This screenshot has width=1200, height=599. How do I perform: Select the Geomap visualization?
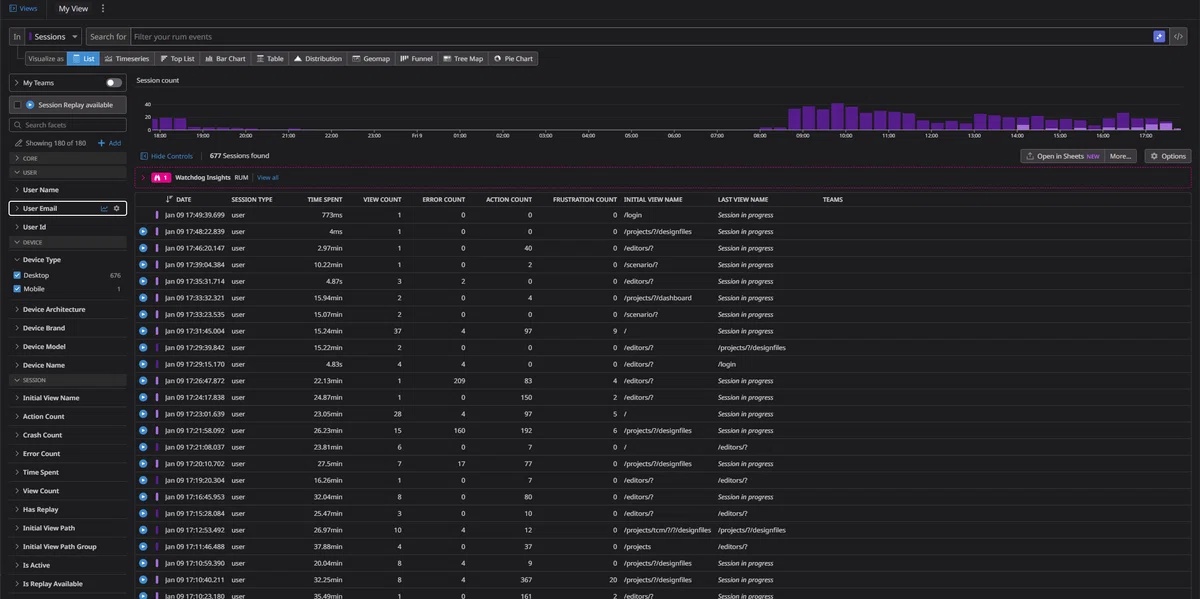coord(370,59)
